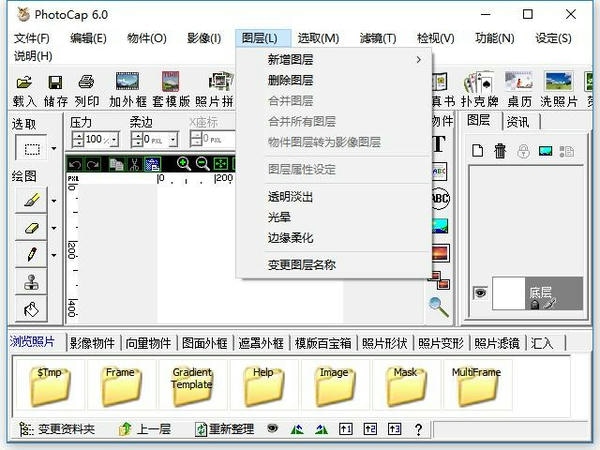Open the 柔边 soft edge value dropdown

coord(173,140)
